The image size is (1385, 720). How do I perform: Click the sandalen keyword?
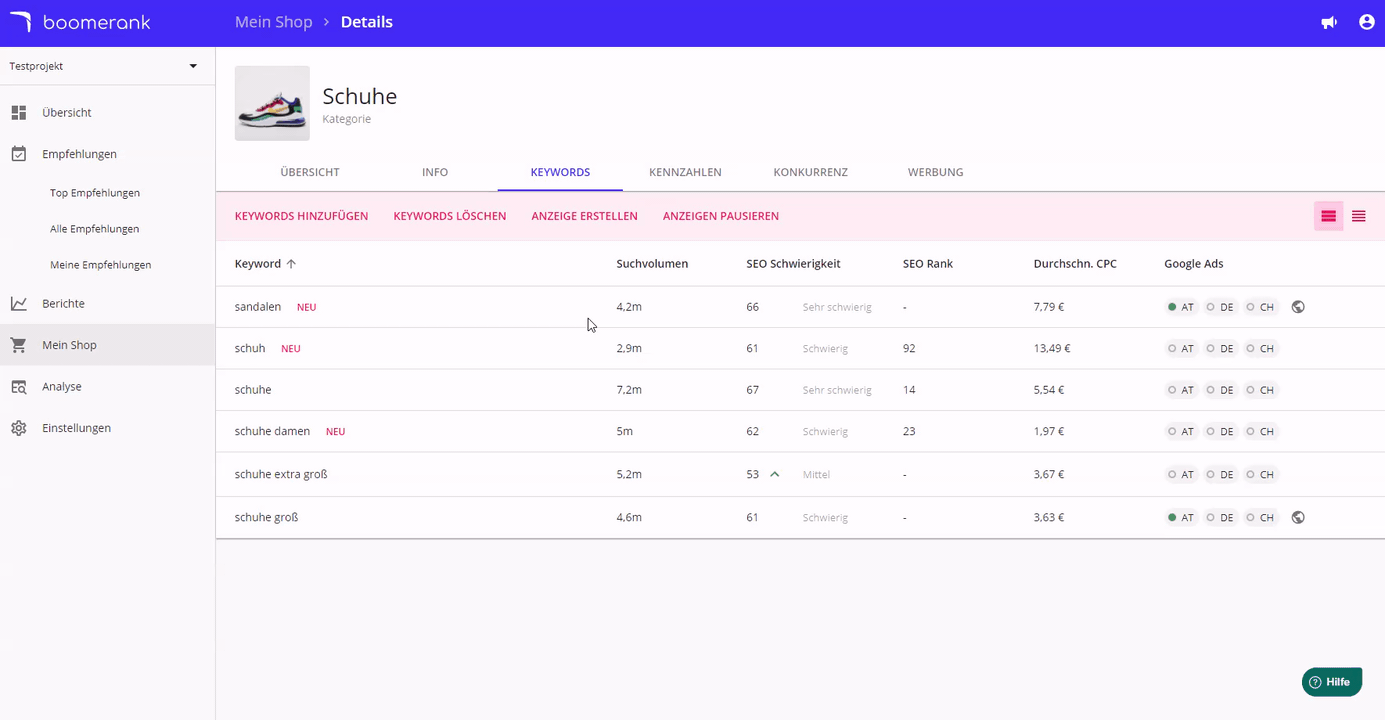coord(258,307)
